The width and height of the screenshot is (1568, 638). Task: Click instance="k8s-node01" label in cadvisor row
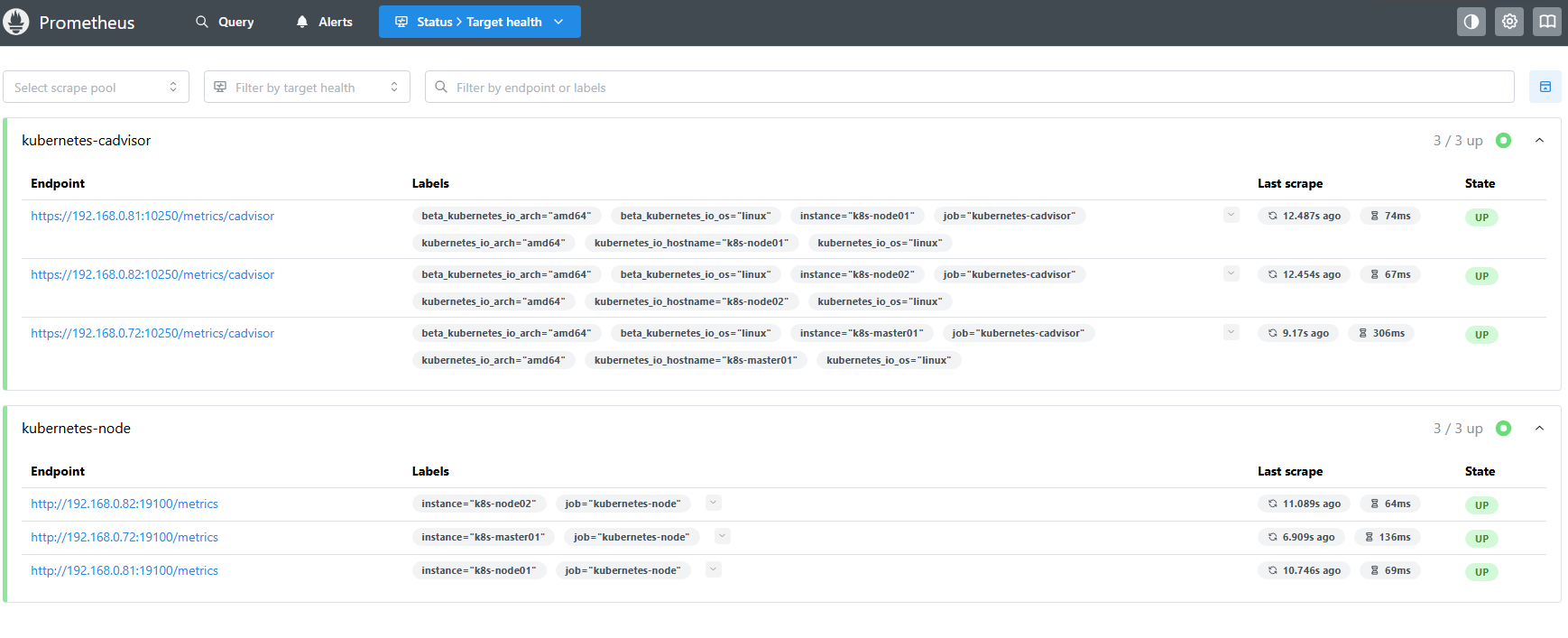[857, 216]
